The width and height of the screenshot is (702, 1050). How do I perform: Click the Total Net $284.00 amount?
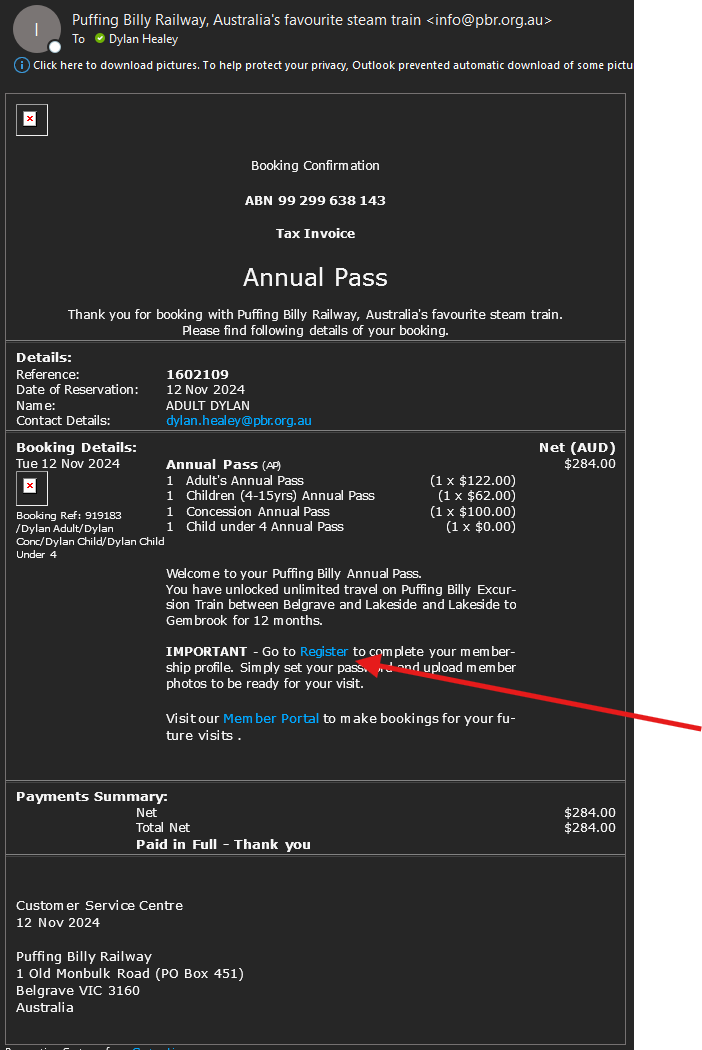click(589, 828)
